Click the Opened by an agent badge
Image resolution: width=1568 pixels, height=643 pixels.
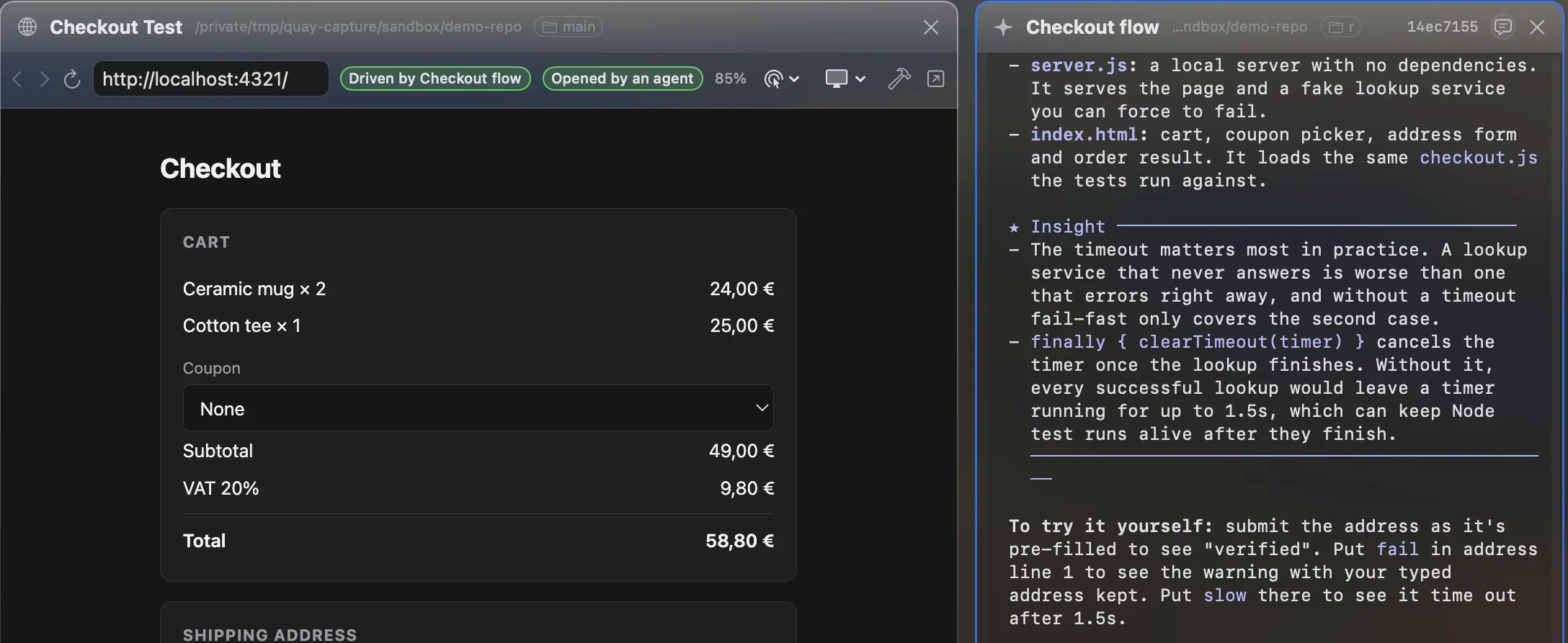coord(623,78)
